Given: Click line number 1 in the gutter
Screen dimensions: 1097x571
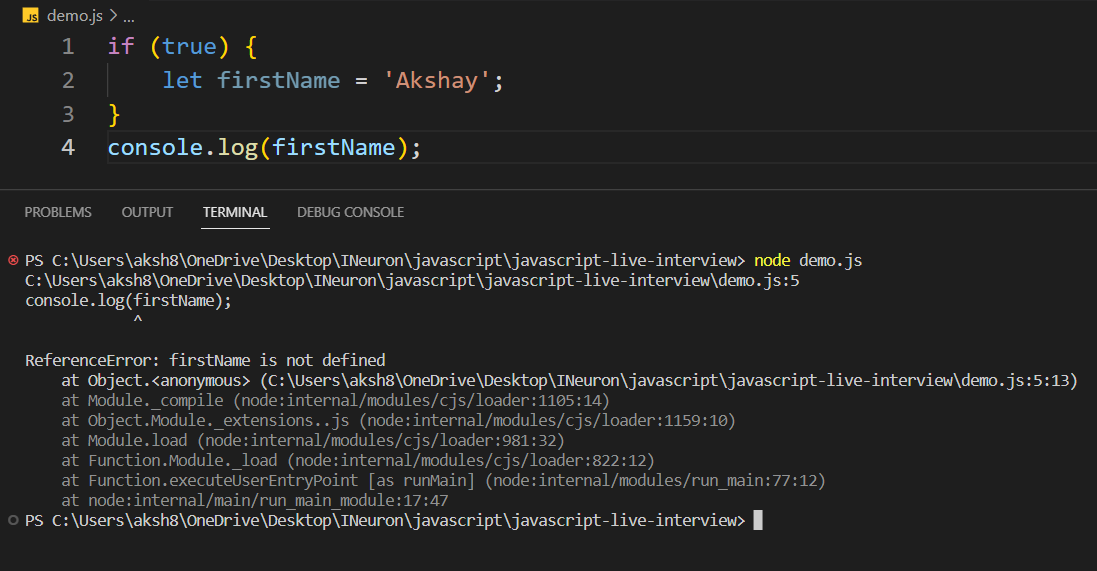Looking at the screenshot, I should (x=68, y=46).
